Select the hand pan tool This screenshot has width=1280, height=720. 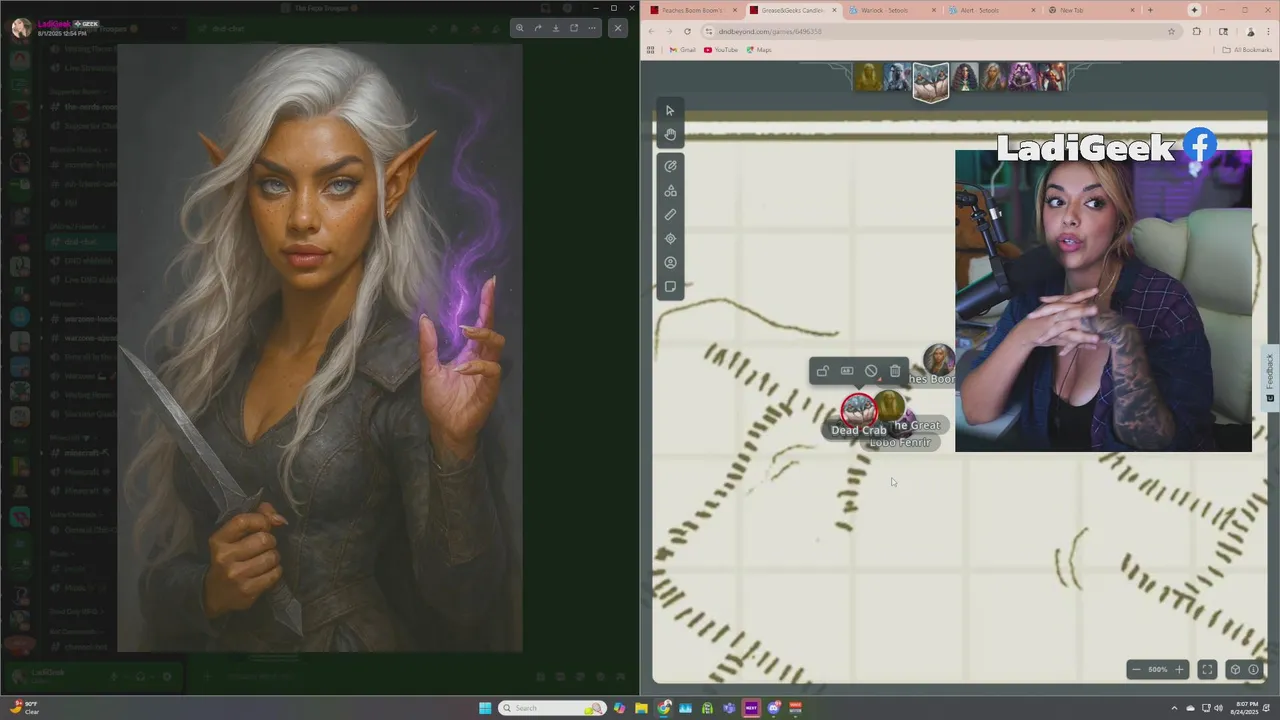[670, 134]
